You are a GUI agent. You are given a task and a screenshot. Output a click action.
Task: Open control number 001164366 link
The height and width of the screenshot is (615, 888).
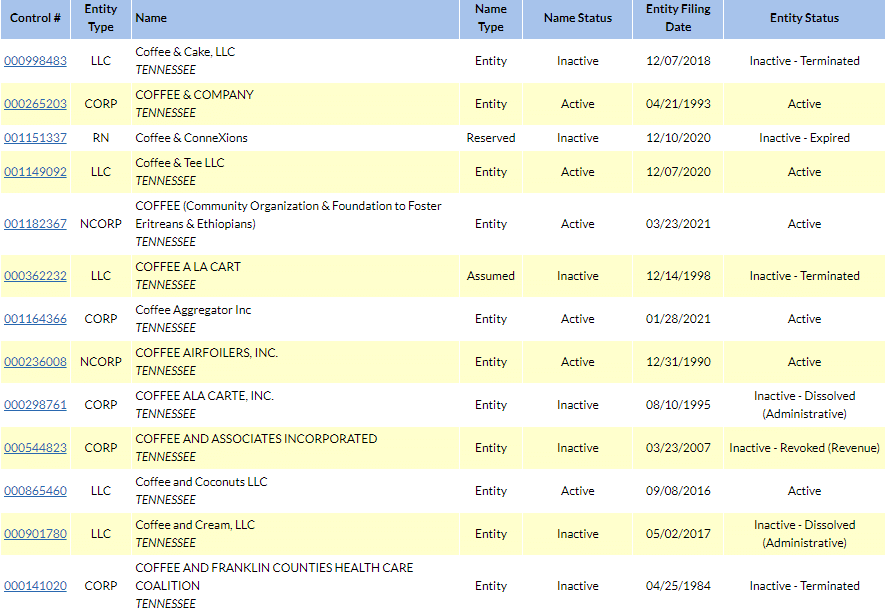35,319
